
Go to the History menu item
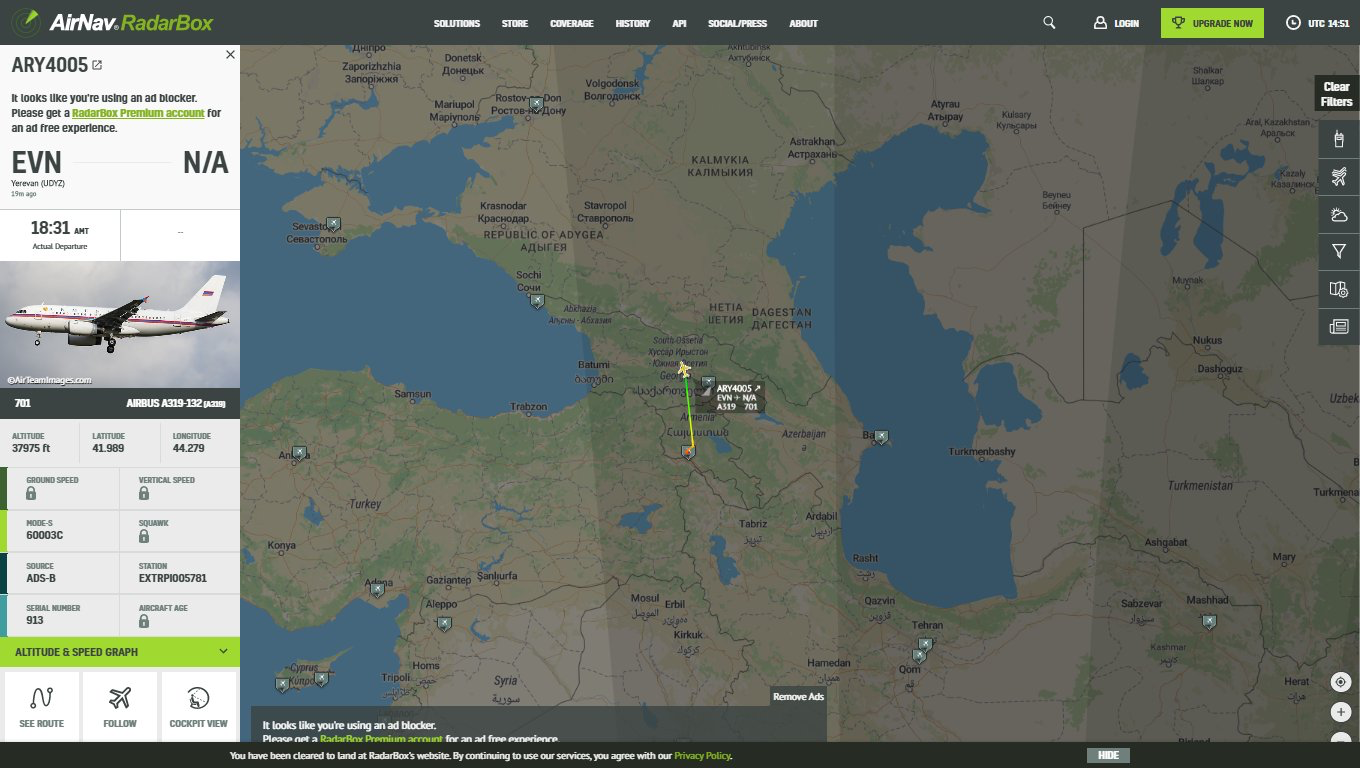click(632, 23)
